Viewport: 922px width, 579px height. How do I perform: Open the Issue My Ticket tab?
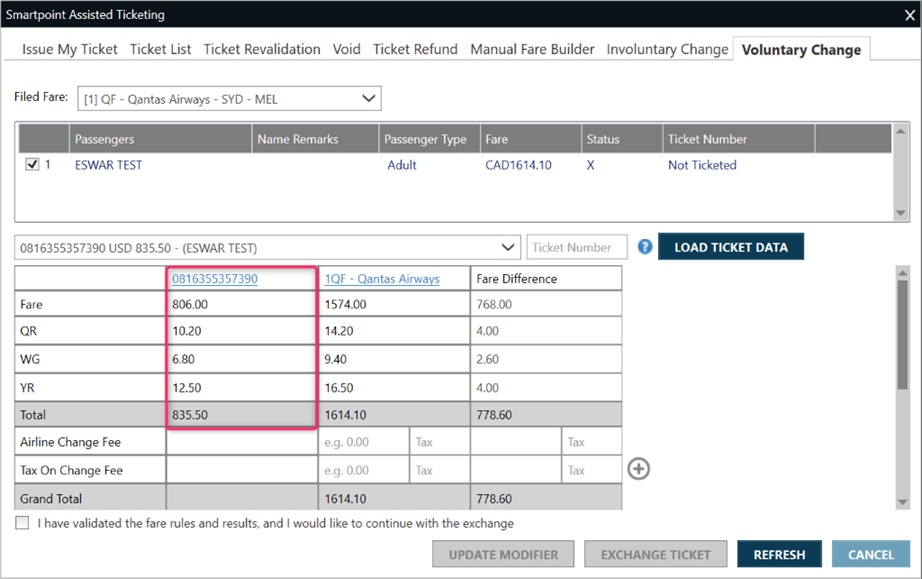(70, 49)
